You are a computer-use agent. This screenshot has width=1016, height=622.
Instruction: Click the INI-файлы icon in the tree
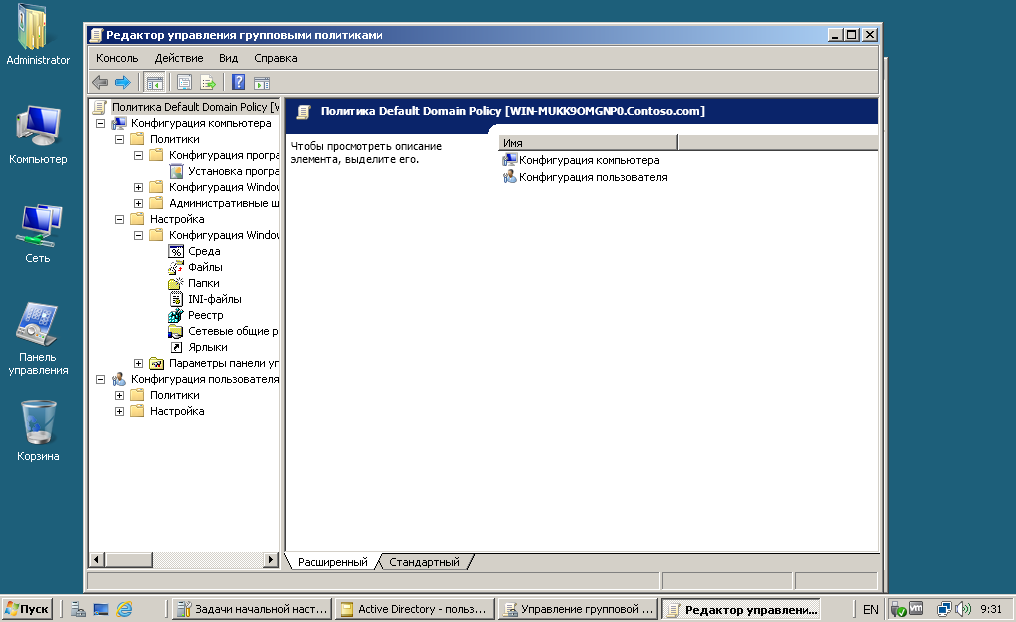pos(176,299)
